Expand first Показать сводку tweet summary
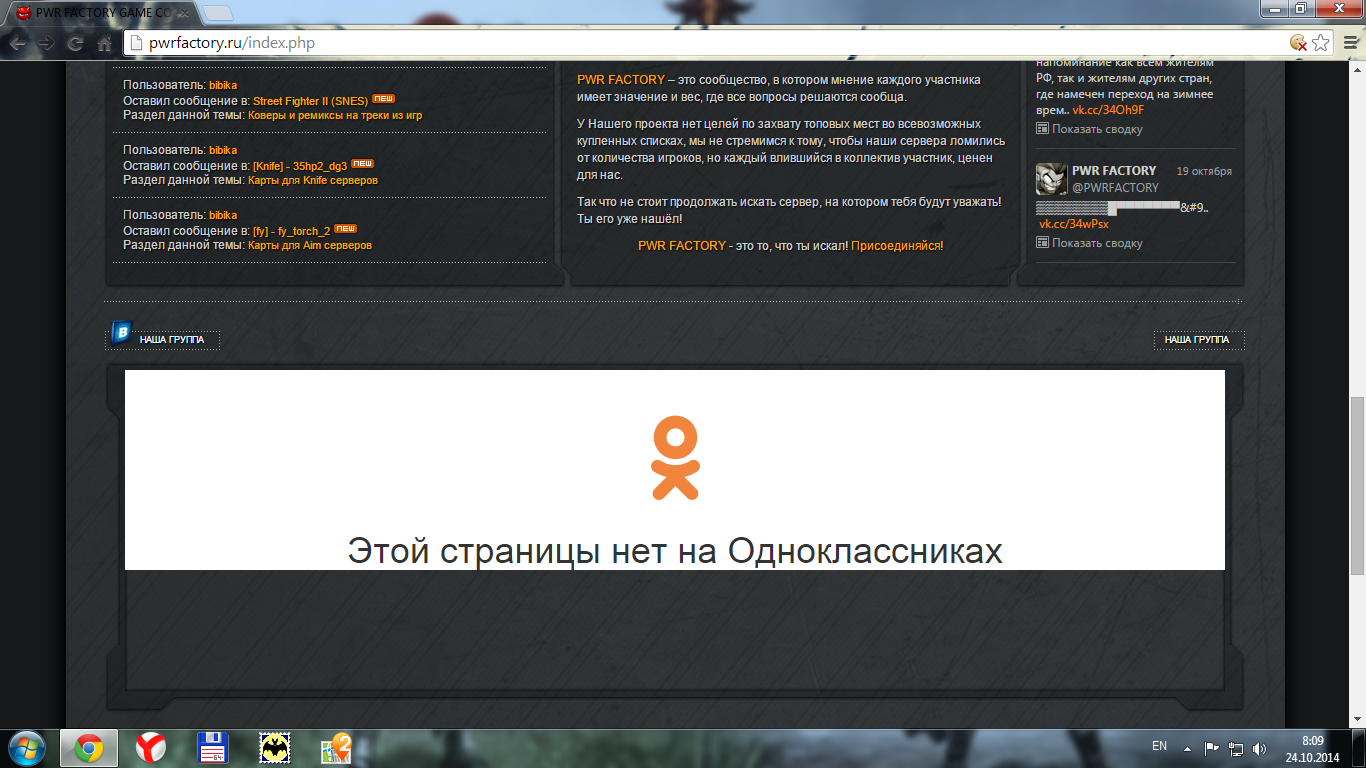1366x768 pixels. pyautogui.click(x=1096, y=129)
